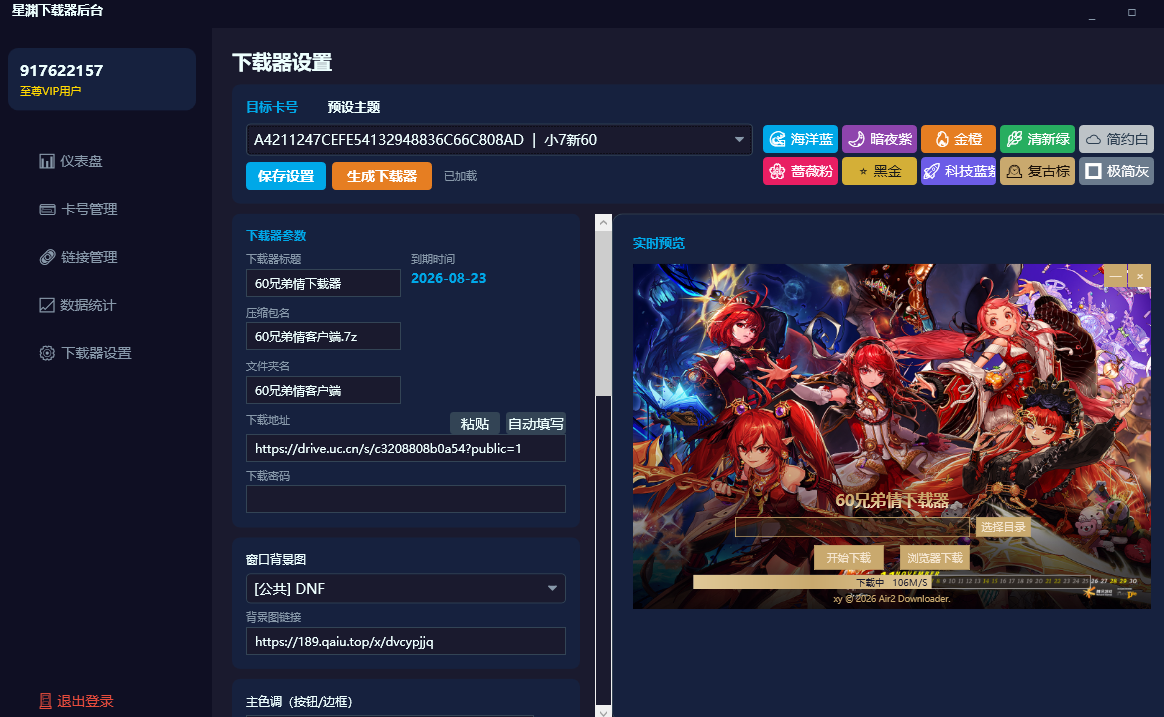
Task: Click 生成下载器 generate downloader button
Action: tap(382, 176)
